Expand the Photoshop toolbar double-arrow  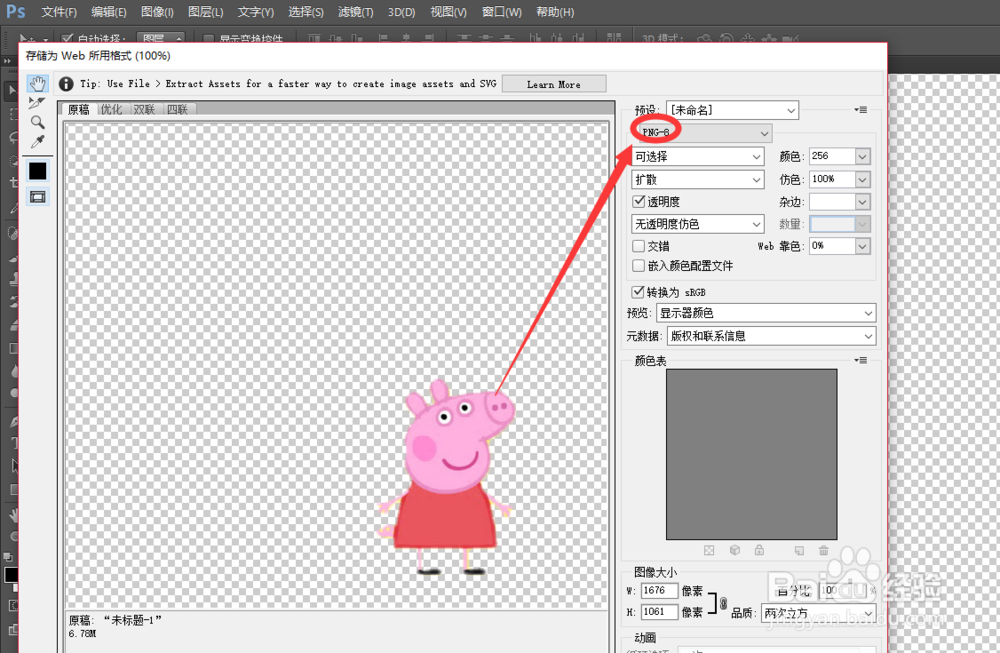click(x=8, y=61)
